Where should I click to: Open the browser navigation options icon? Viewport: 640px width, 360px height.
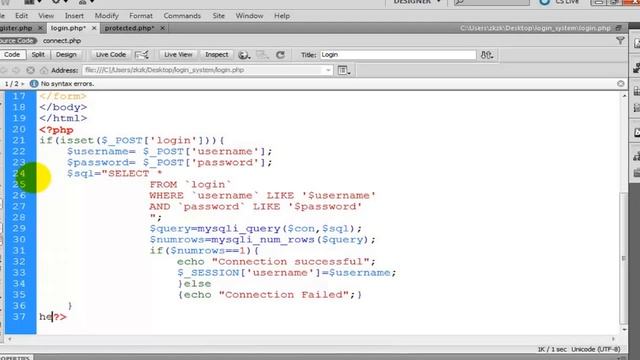(x=344, y=70)
